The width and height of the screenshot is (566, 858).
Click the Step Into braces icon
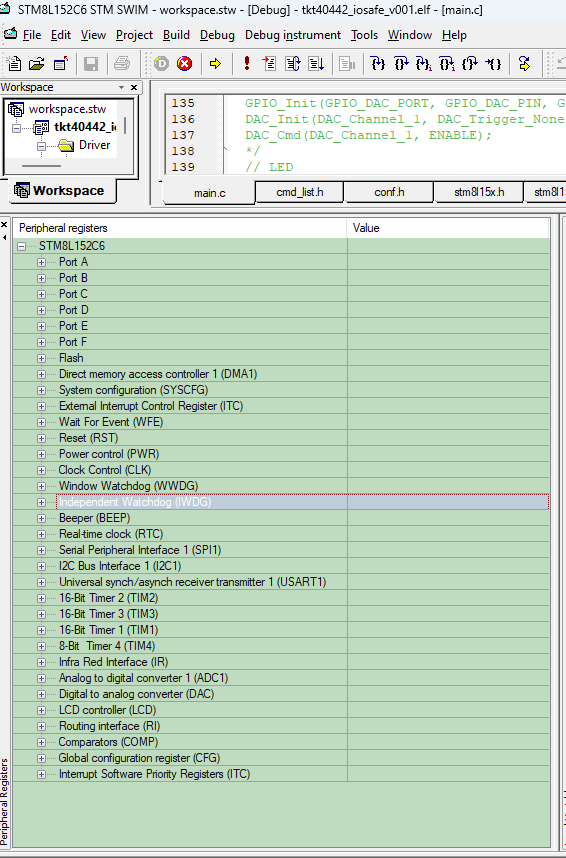(378, 64)
